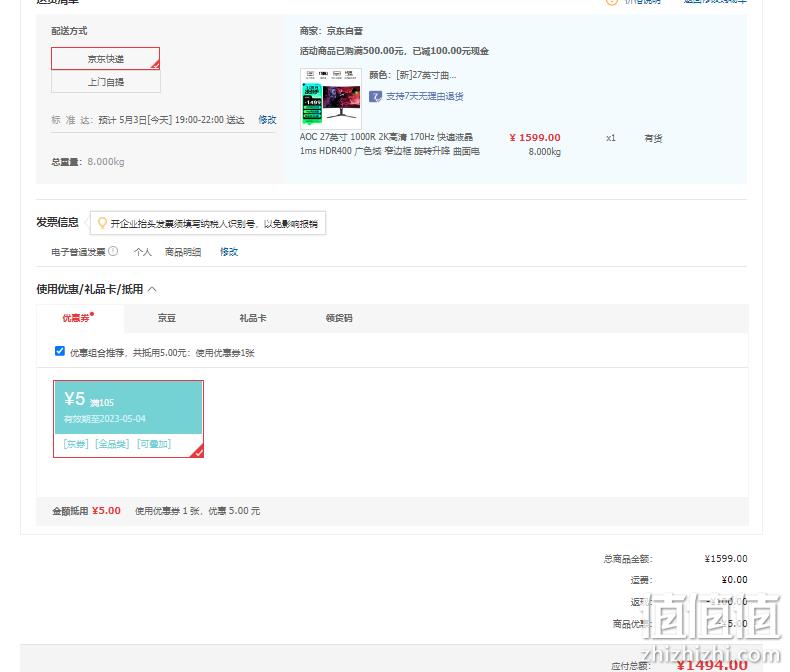Uncheck 优惠组合推荐 checkbox
Viewport: 790px width, 672px height.
pos(59,351)
